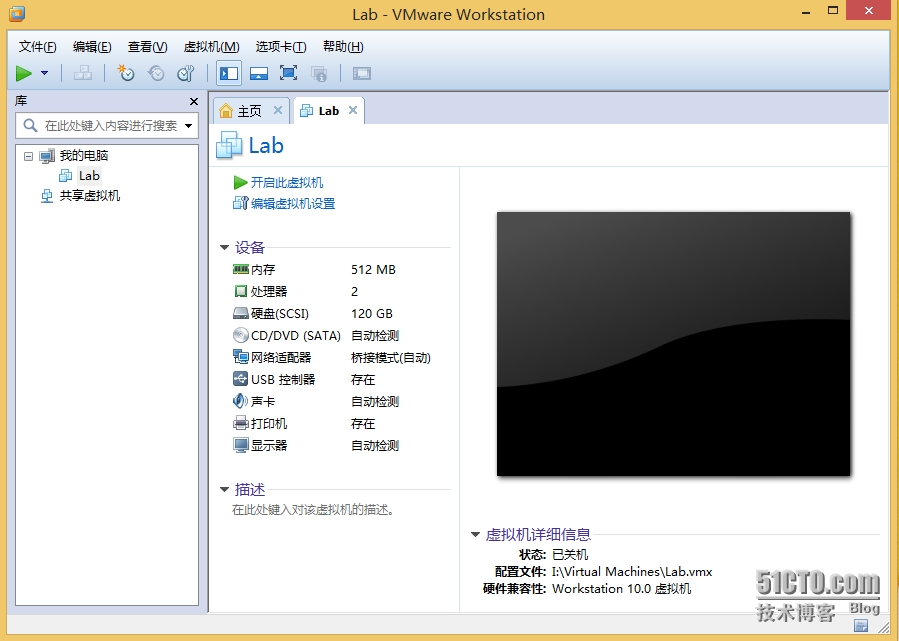Select 我的电脑 in the library tree

84,155
